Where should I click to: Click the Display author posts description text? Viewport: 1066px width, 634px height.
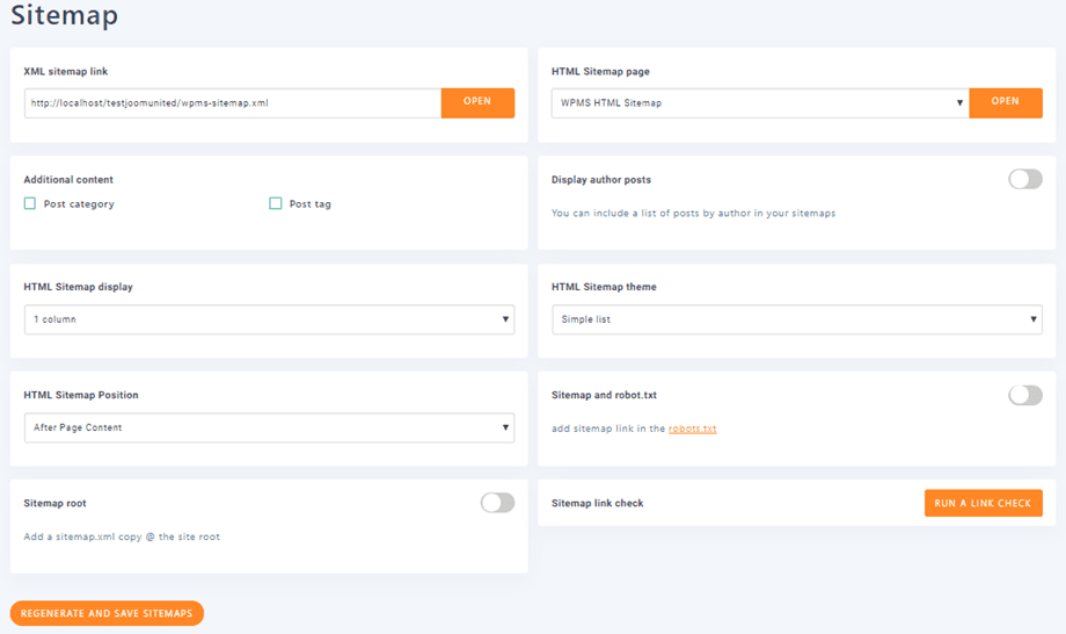click(693, 213)
